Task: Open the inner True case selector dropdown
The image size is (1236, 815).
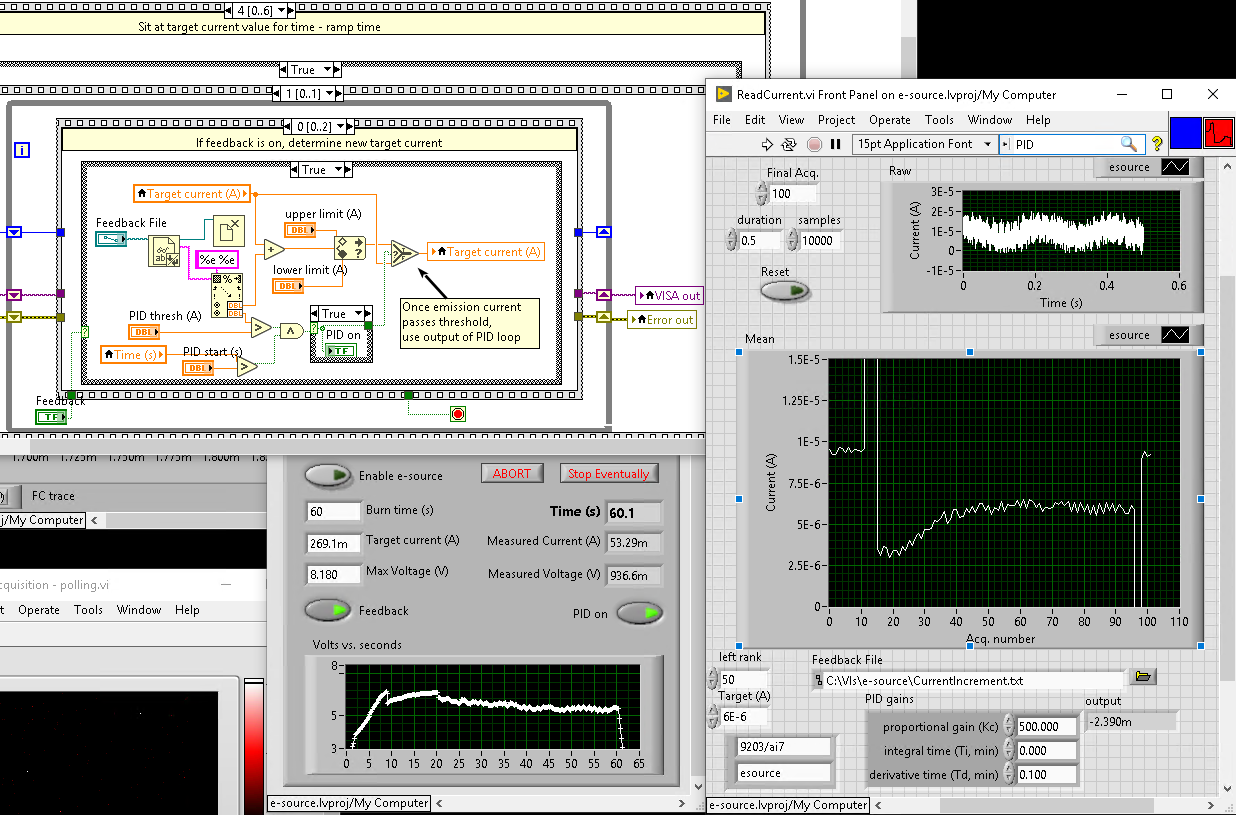Action: 338,170
